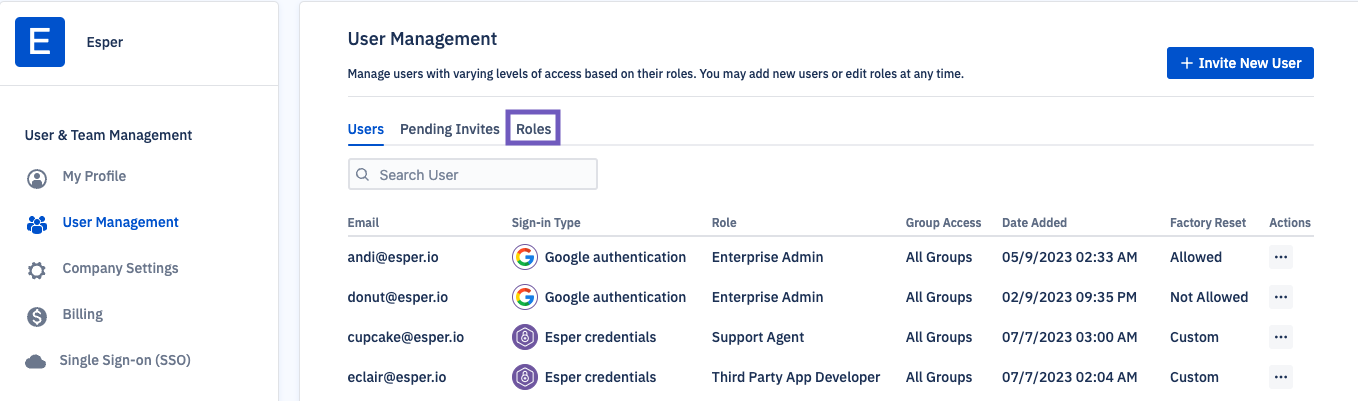The width and height of the screenshot is (1358, 401).
Task: Click the Sign-in Type column header
Action: pos(546,223)
